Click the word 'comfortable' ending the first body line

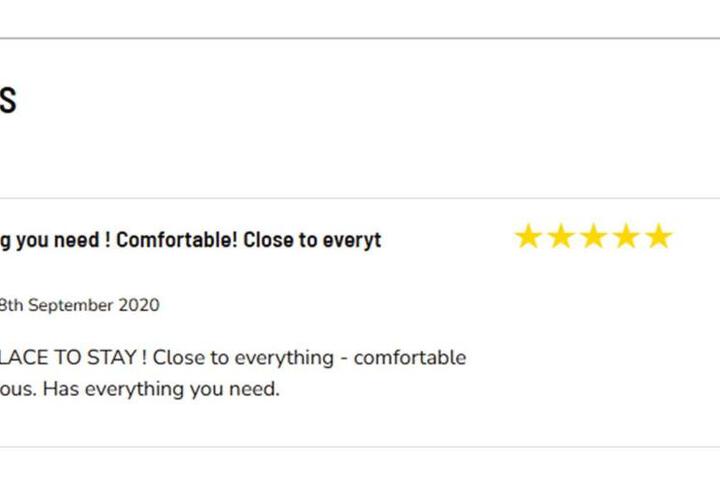410,357
